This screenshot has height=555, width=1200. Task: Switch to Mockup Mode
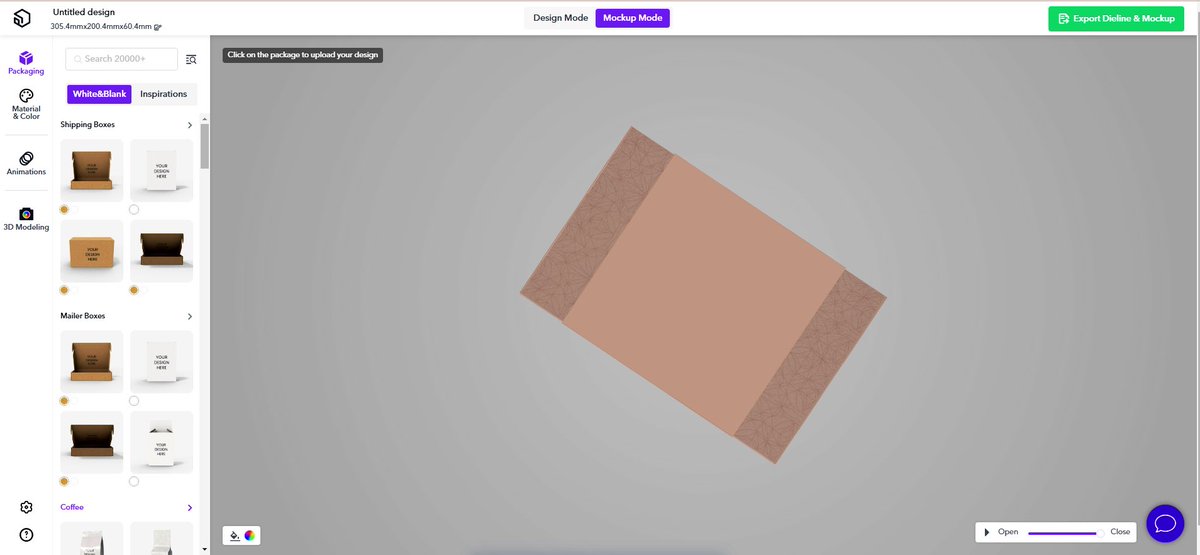pos(632,18)
